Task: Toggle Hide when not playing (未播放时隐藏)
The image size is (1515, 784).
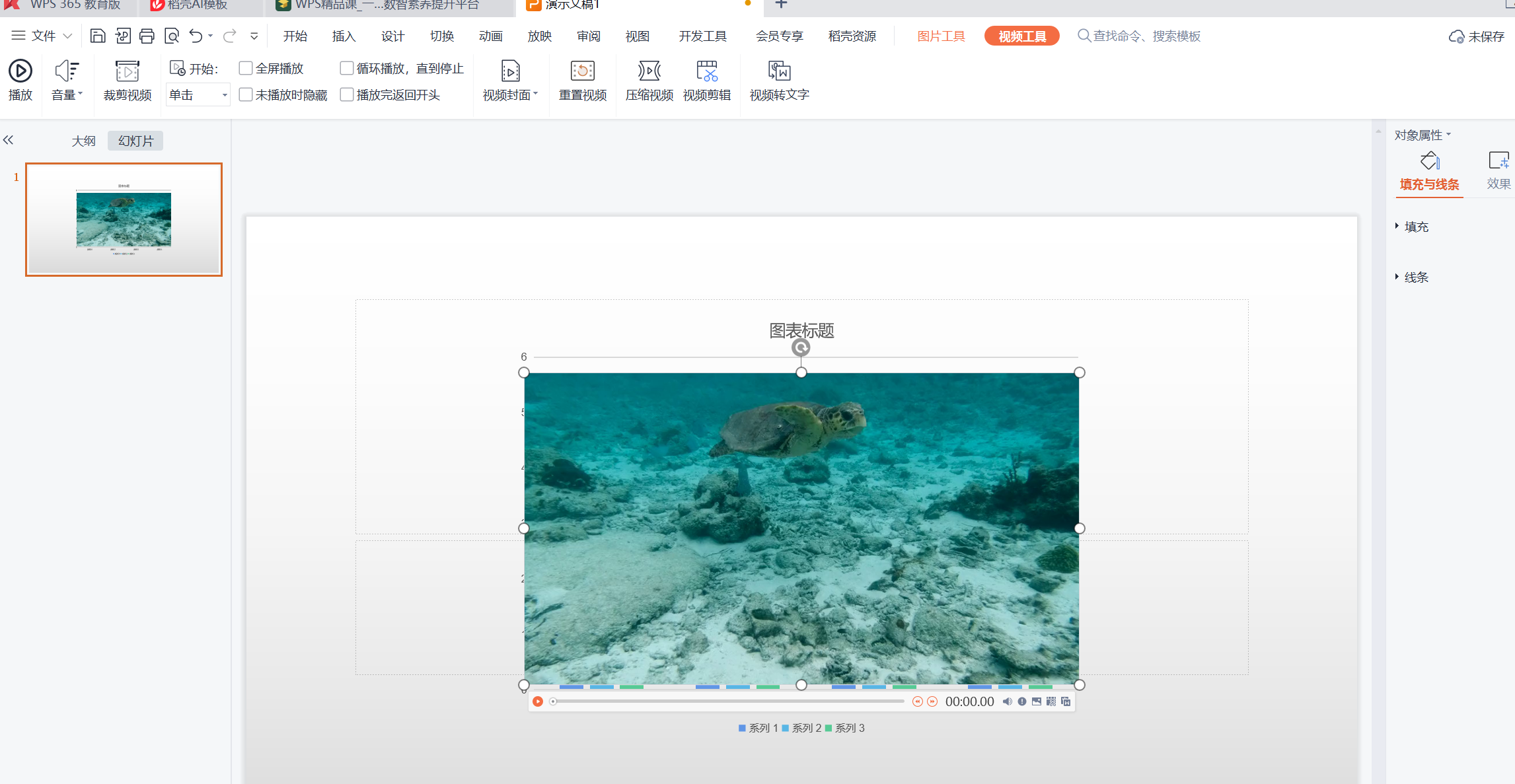Action: tap(246, 94)
